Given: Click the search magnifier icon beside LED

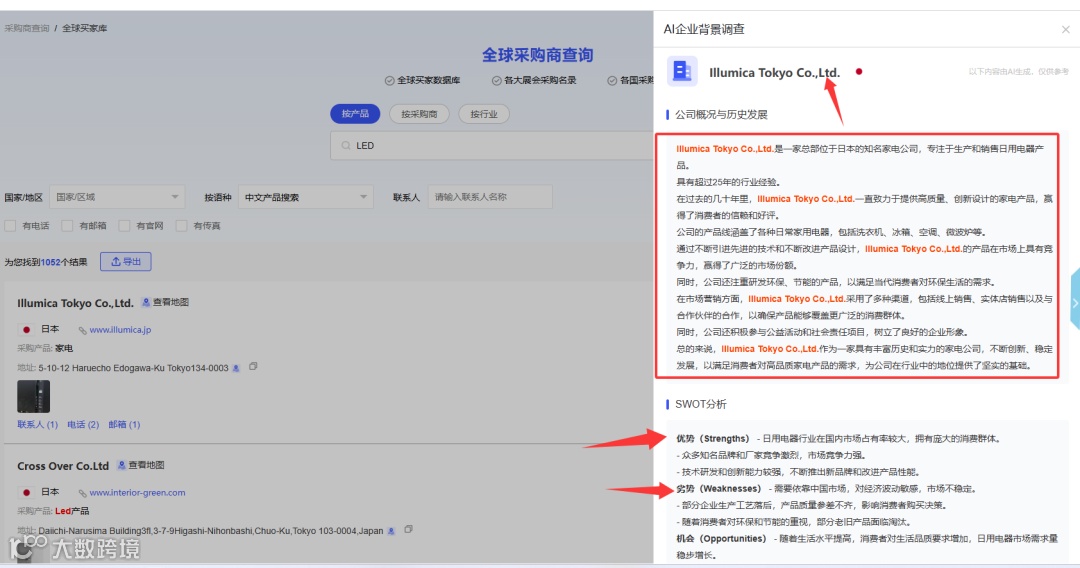Looking at the screenshot, I should tap(346, 145).
